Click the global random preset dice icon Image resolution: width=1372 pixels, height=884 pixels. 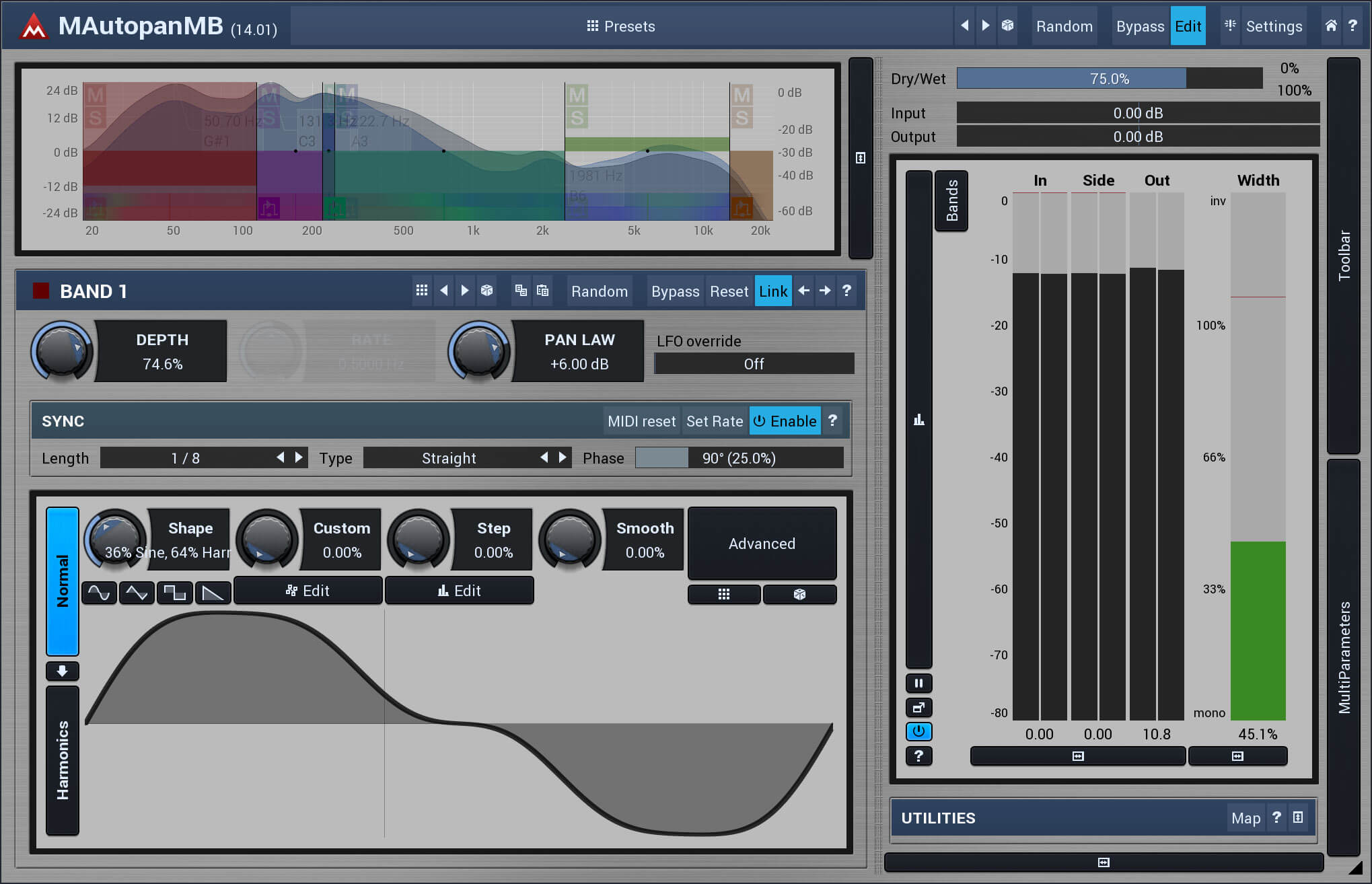(1007, 26)
